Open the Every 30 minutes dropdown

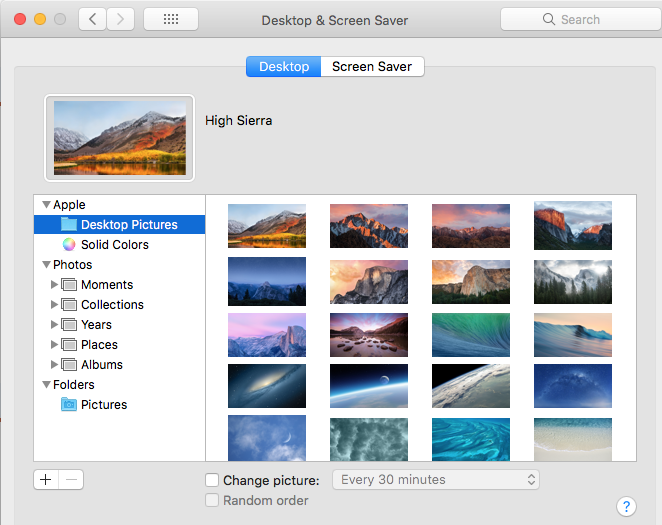(x=436, y=479)
